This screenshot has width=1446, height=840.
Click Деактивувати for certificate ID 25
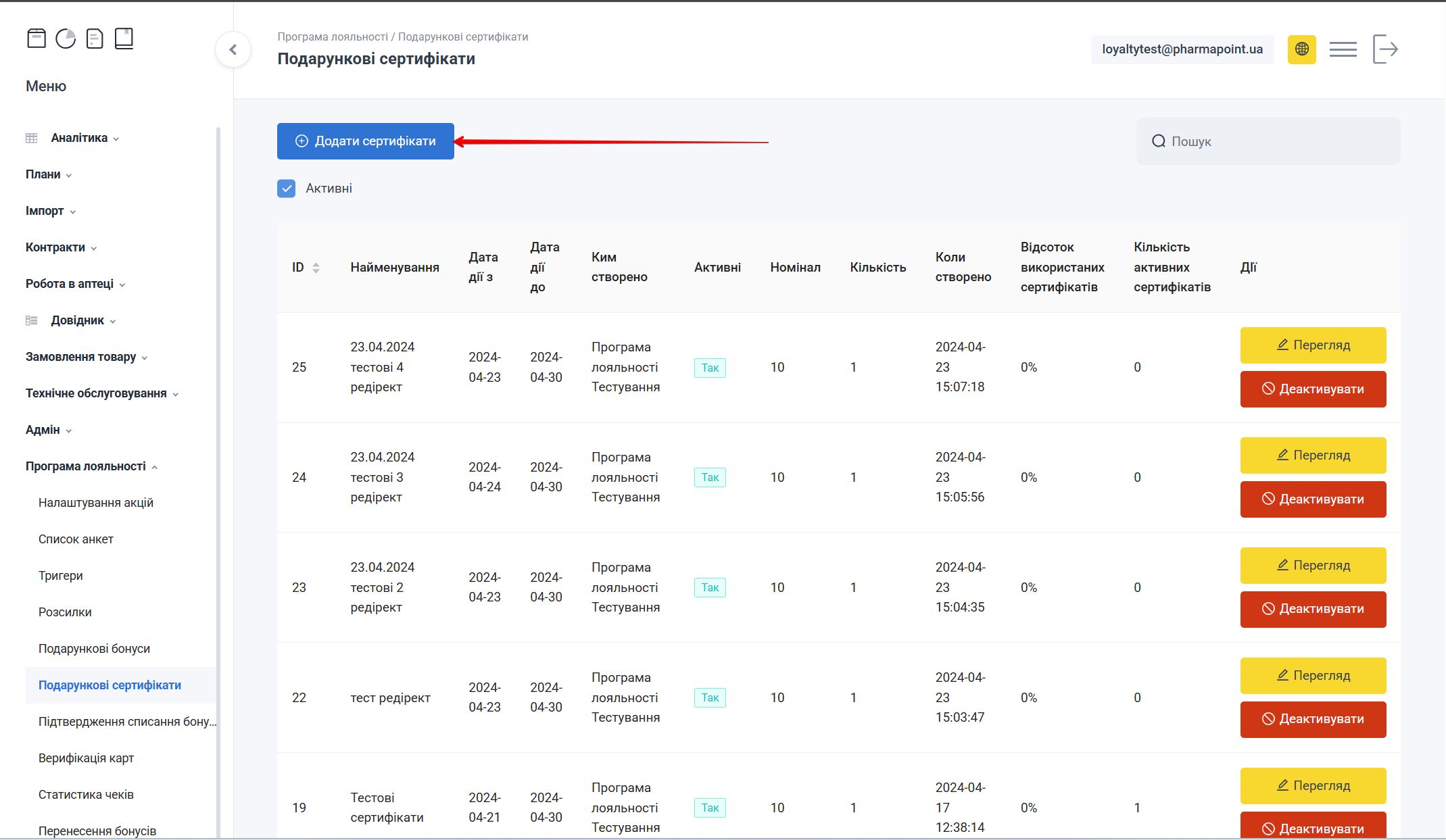[1313, 389]
